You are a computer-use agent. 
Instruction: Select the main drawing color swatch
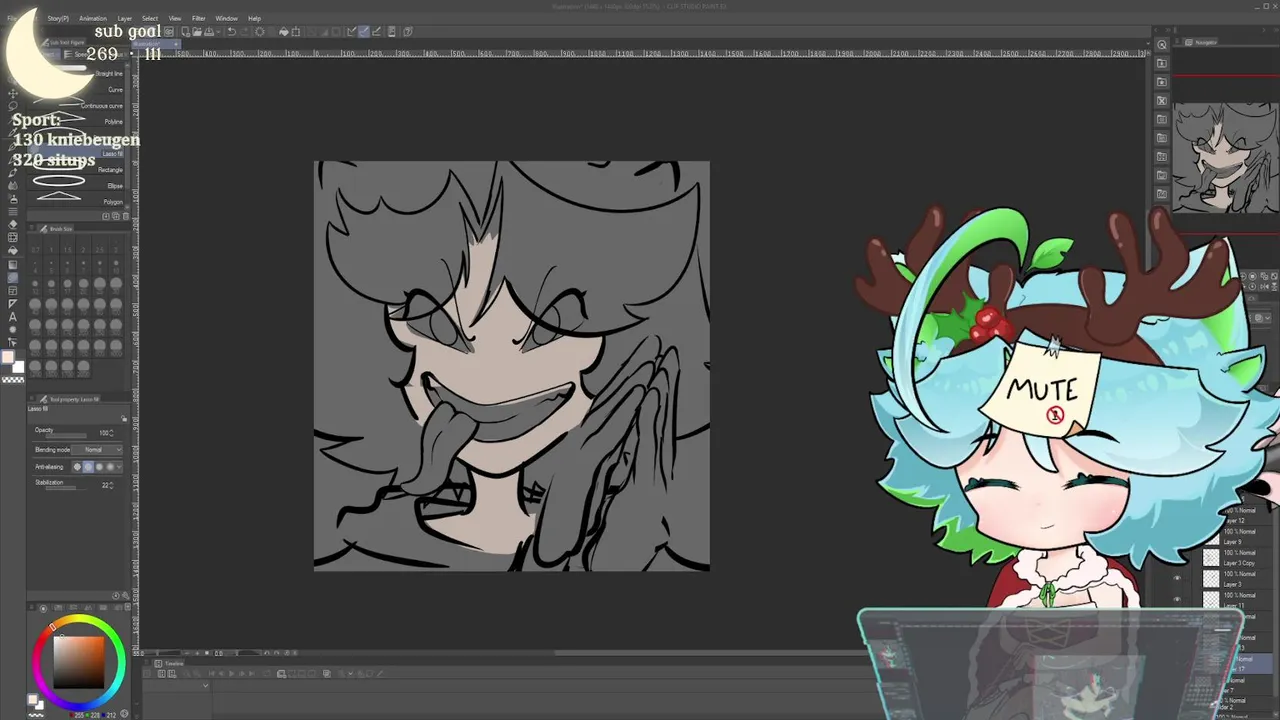7,357
